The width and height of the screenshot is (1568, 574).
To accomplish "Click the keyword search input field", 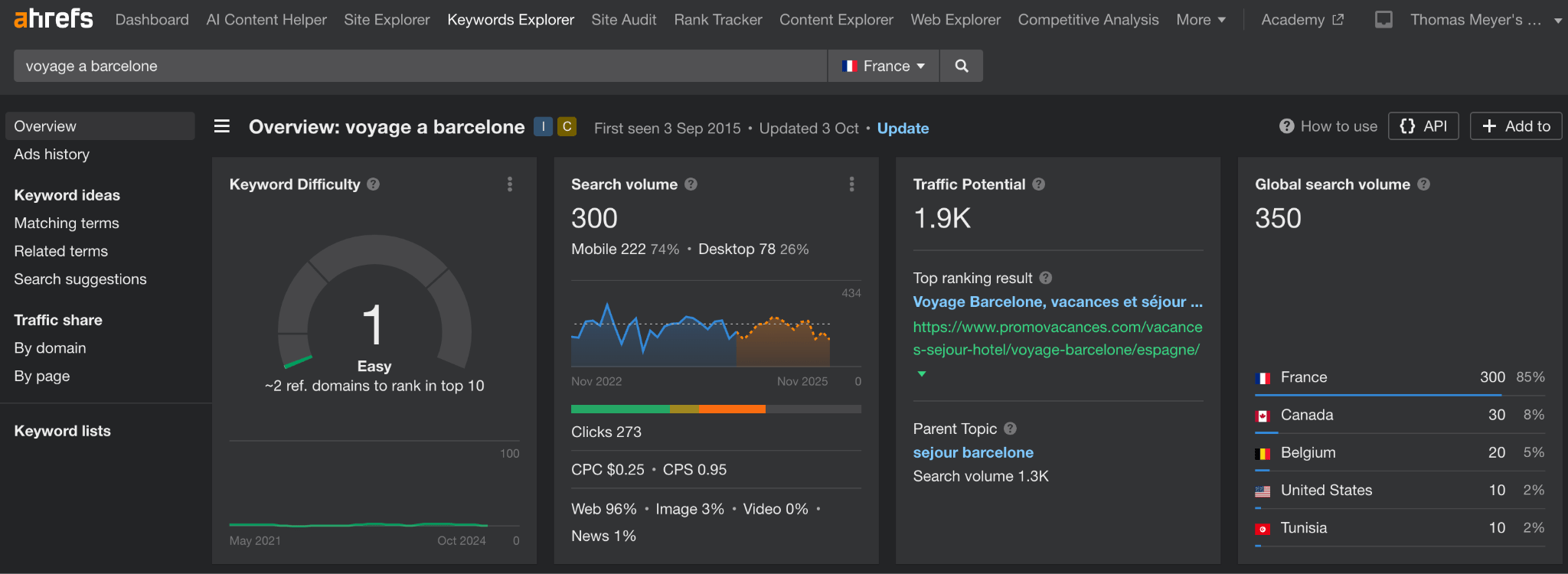I will coord(420,66).
